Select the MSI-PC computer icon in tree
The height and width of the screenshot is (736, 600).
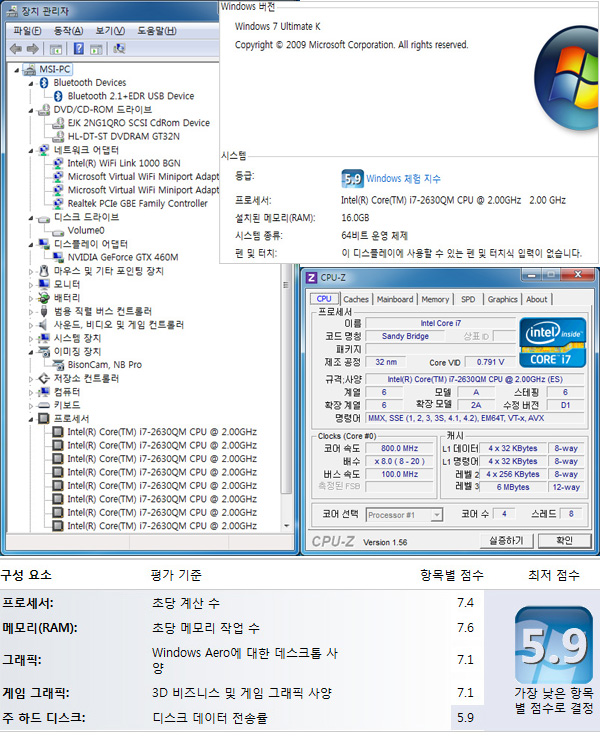(x=30, y=69)
